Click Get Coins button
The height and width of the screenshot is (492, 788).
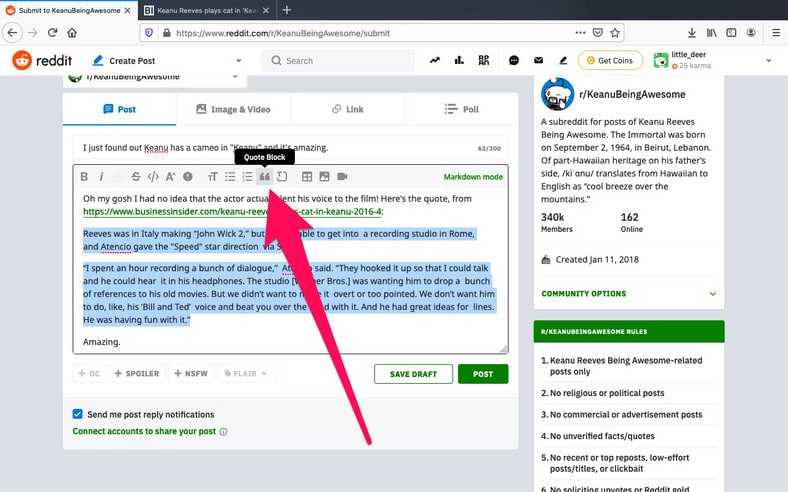pyautogui.click(x=610, y=60)
